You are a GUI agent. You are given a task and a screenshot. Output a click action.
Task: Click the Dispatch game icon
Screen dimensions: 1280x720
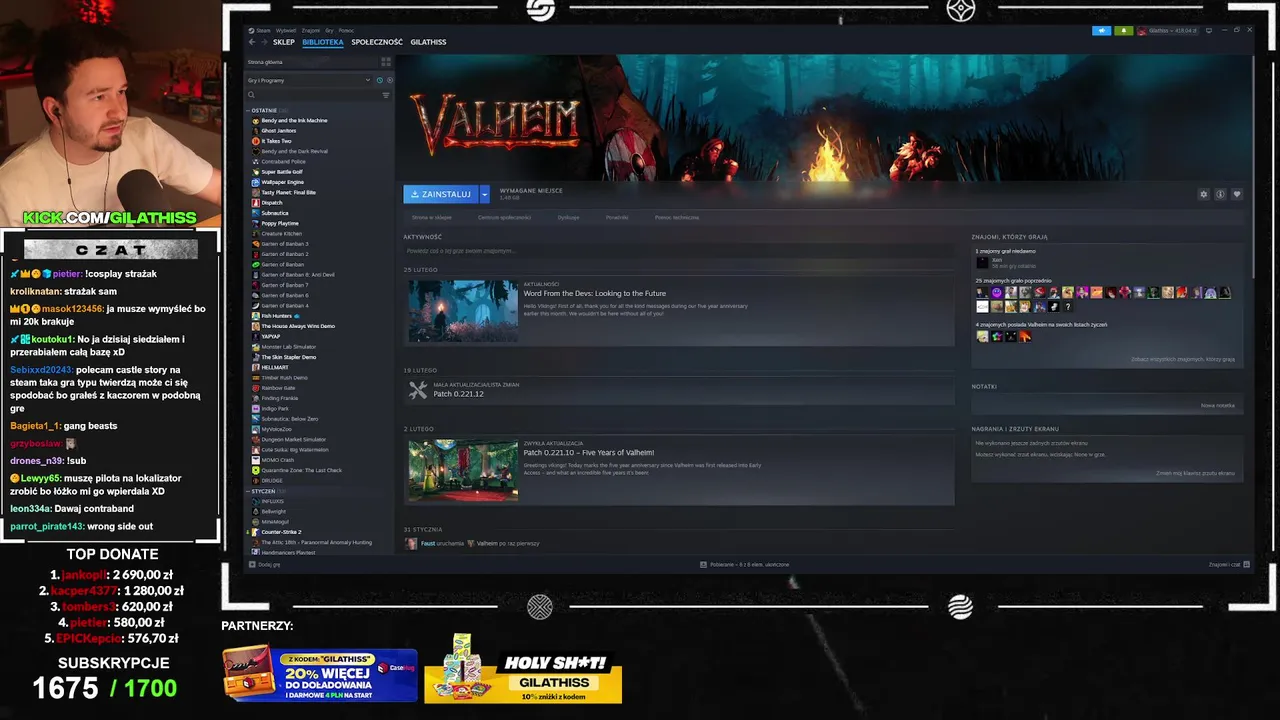click(255, 203)
